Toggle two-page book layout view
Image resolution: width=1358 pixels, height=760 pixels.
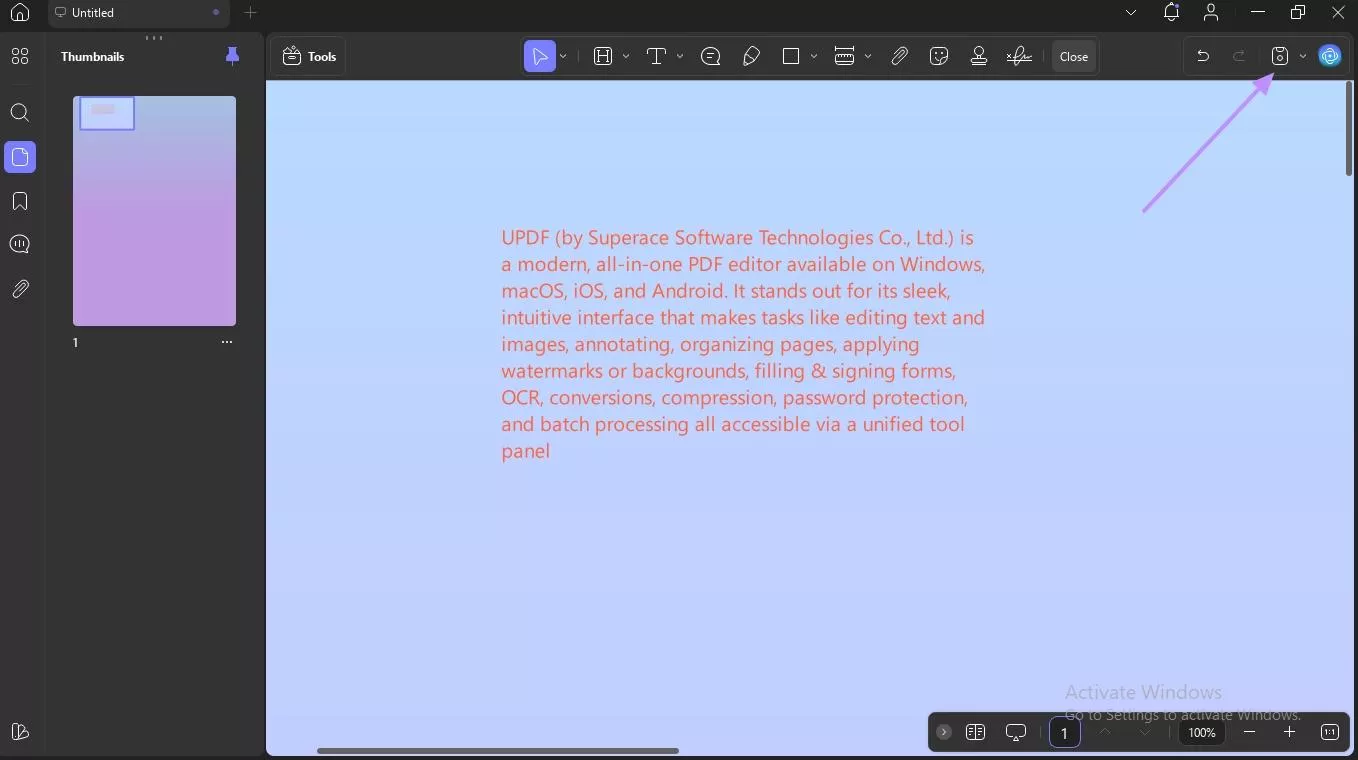[x=975, y=732]
